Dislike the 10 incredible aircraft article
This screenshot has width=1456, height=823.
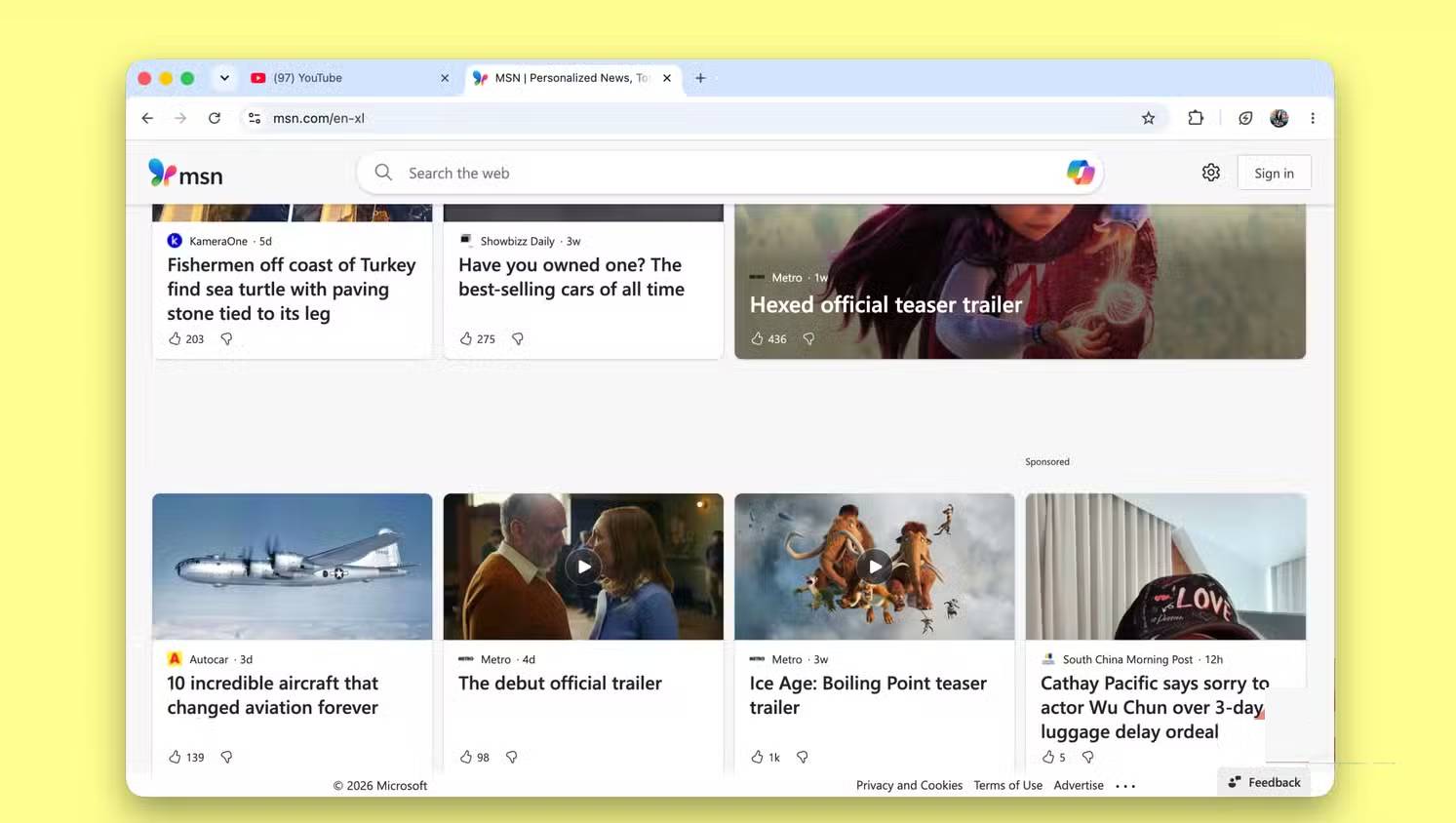click(x=226, y=757)
